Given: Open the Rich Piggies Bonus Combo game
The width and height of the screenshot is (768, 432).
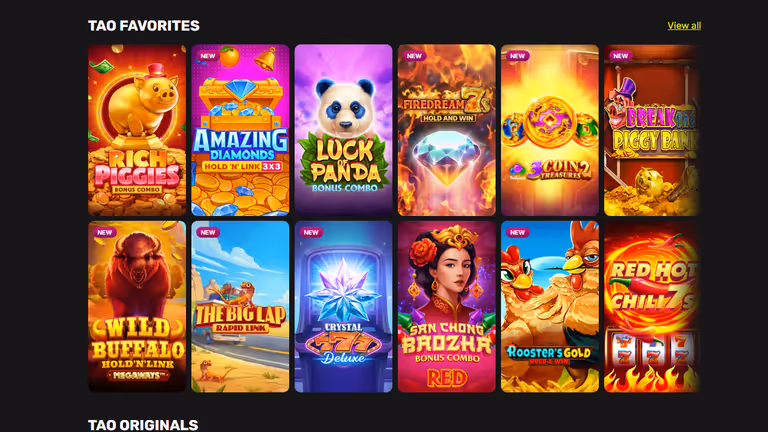Looking at the screenshot, I should [x=137, y=130].
